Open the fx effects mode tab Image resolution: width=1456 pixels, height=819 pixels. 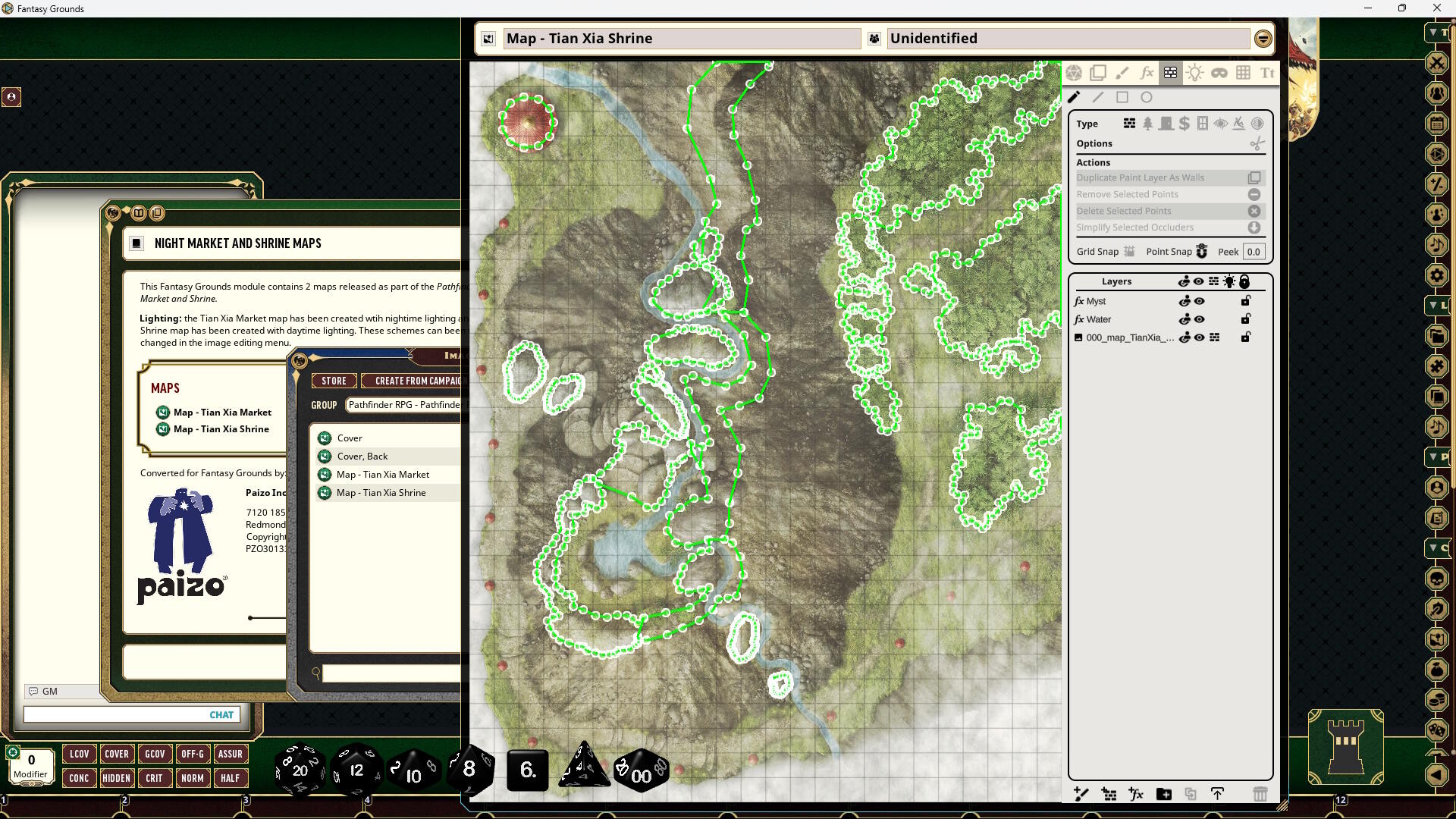click(x=1147, y=73)
